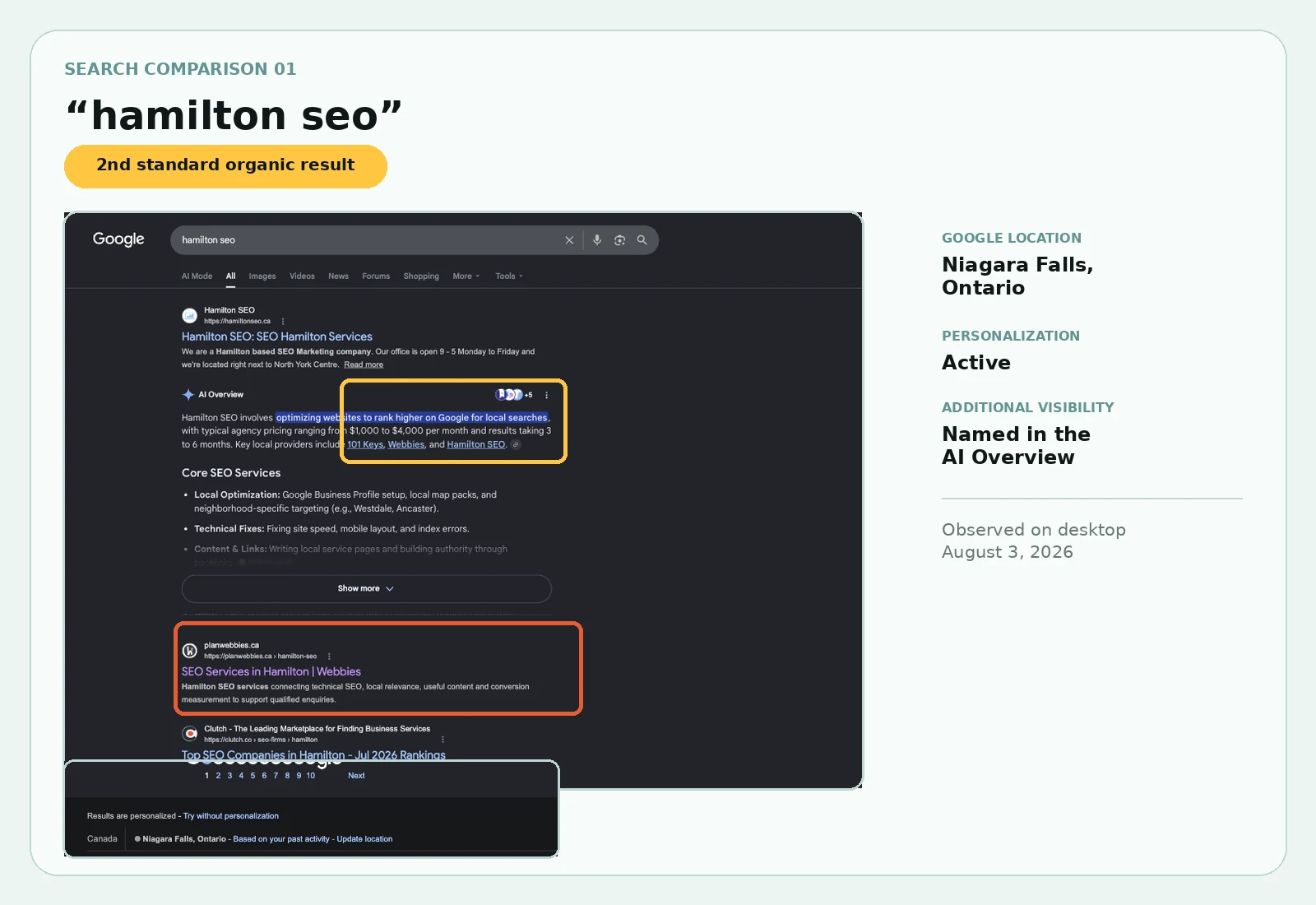Expand the More search filters dropdown
This screenshot has height=905, width=1316.
pyautogui.click(x=466, y=276)
